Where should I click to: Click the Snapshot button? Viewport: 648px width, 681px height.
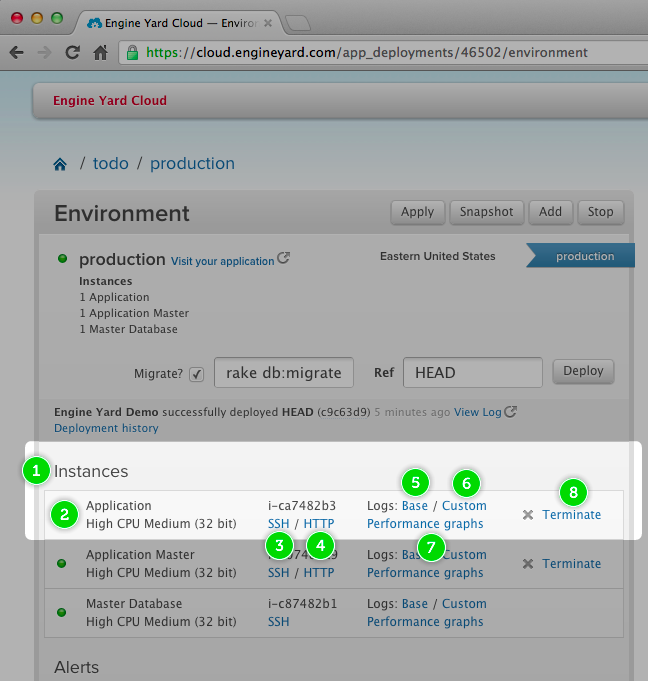[x=487, y=212]
